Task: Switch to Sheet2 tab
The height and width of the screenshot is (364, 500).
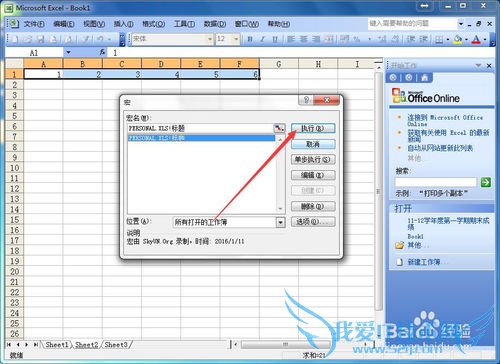Action: pos(87,345)
